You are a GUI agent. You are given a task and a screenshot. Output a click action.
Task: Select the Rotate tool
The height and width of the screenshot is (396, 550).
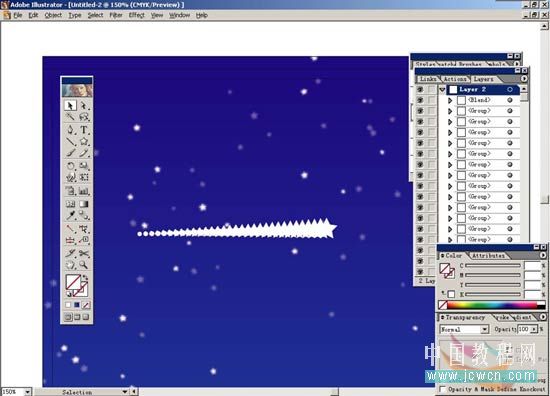tap(70, 166)
